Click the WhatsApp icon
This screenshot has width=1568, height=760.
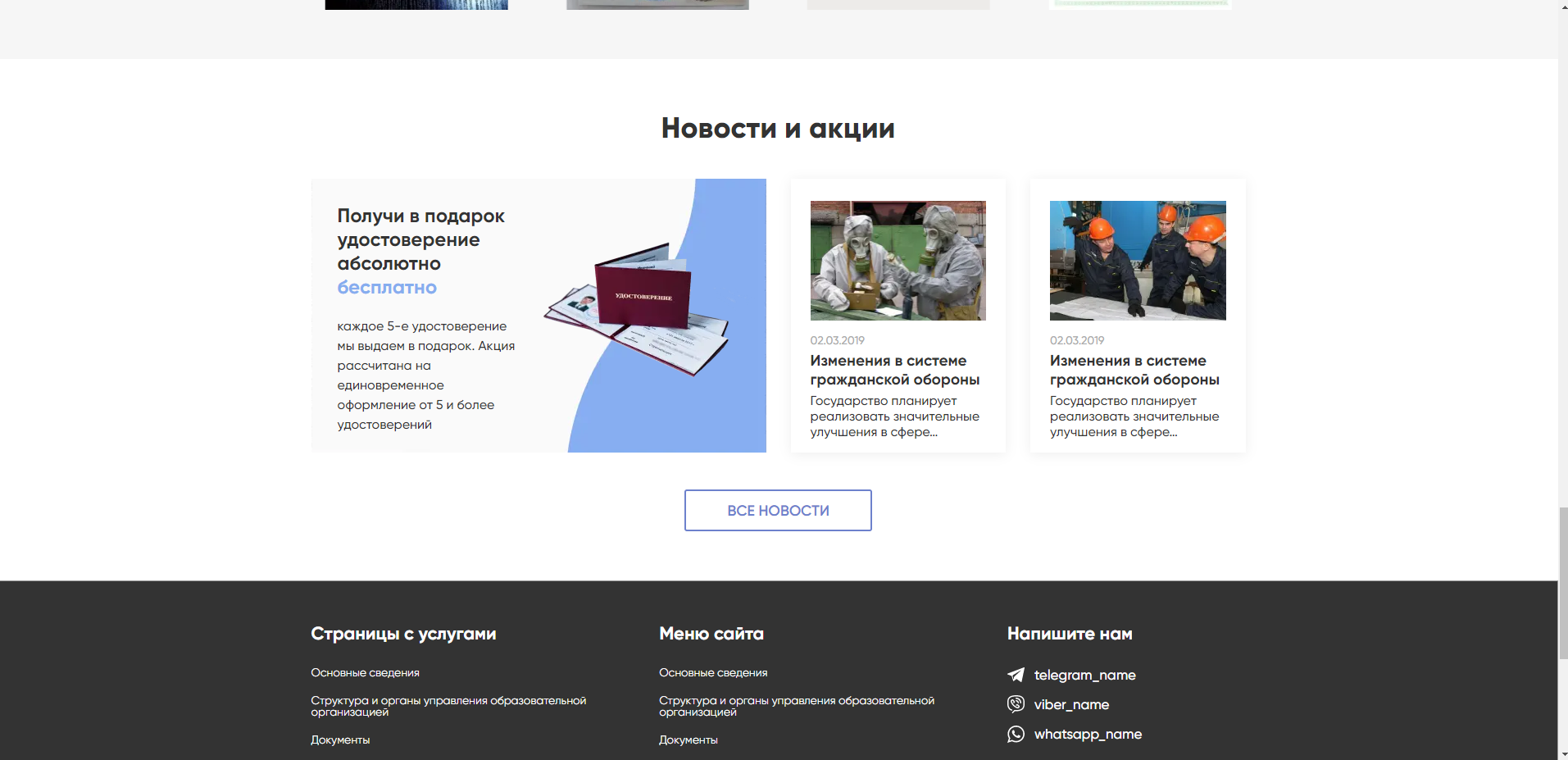tap(1016, 734)
